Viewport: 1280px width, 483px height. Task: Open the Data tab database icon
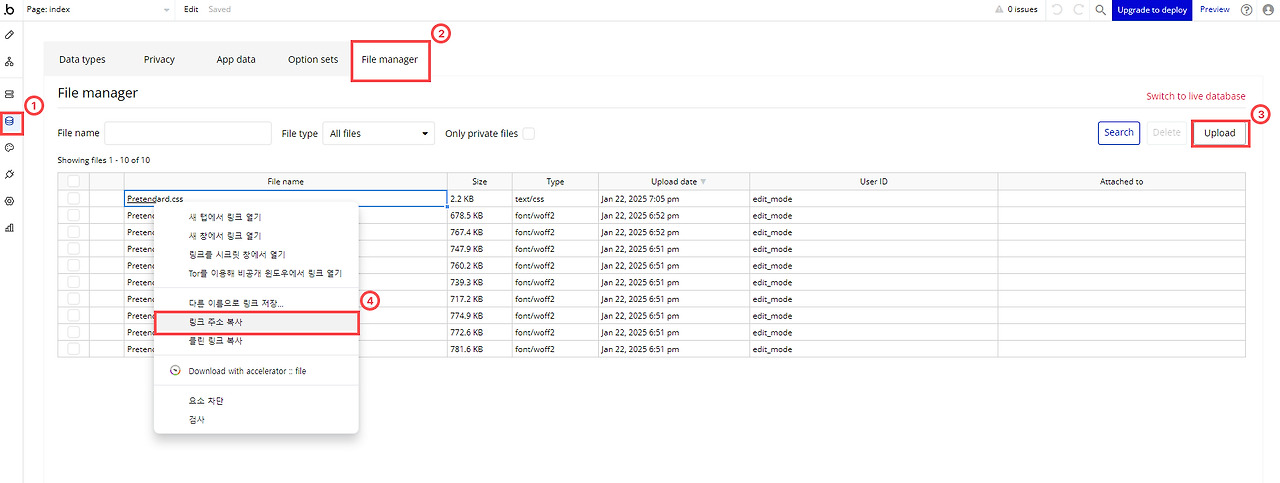[x=10, y=122]
